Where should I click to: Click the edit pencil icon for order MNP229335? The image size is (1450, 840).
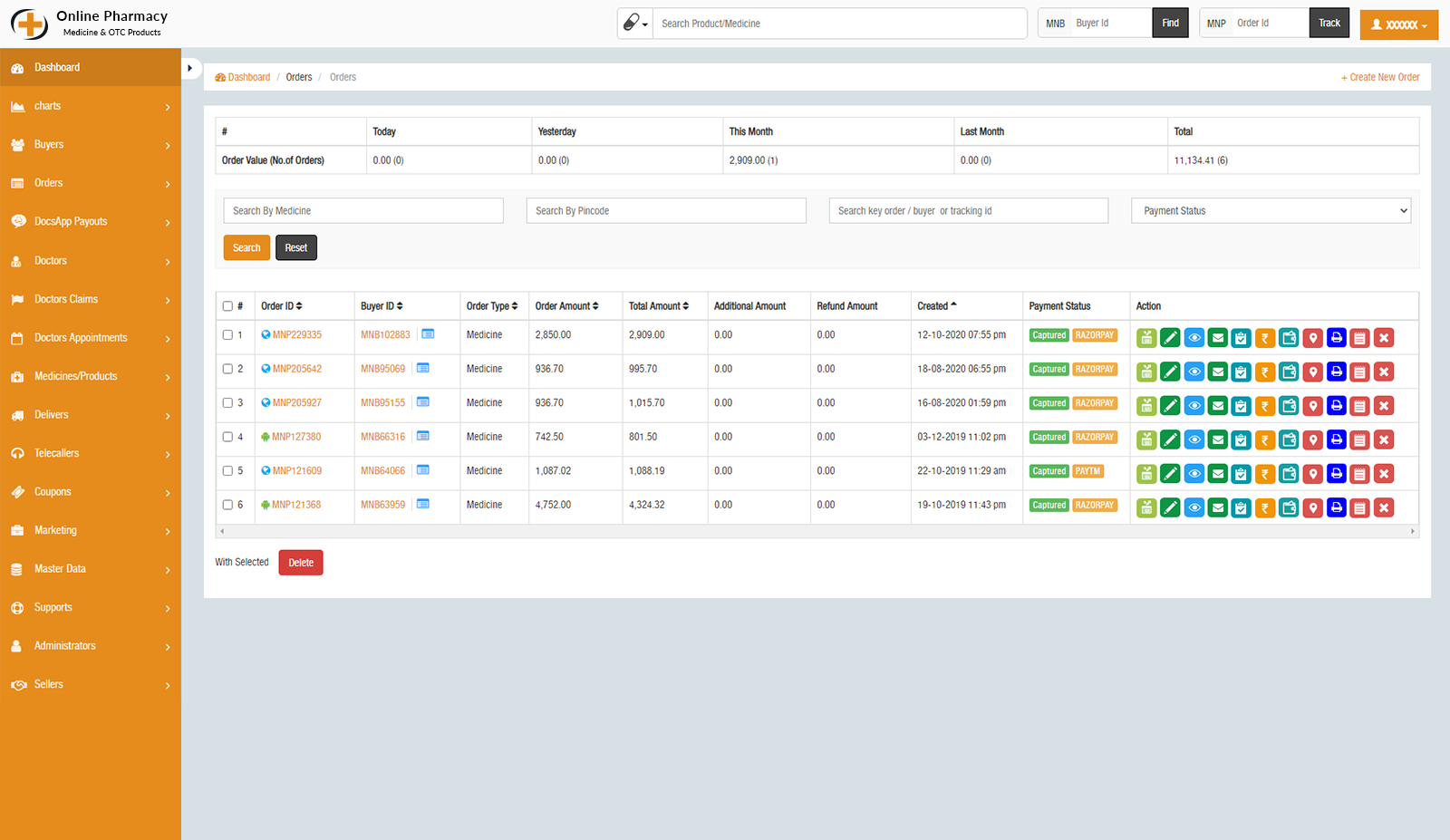pos(1170,338)
